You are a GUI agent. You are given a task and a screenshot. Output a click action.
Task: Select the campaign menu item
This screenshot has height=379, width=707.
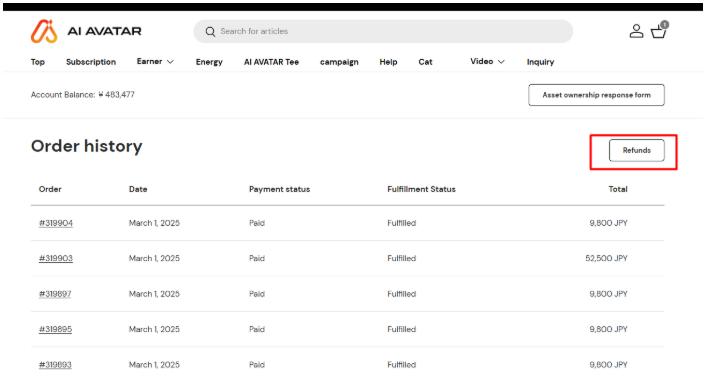click(339, 62)
